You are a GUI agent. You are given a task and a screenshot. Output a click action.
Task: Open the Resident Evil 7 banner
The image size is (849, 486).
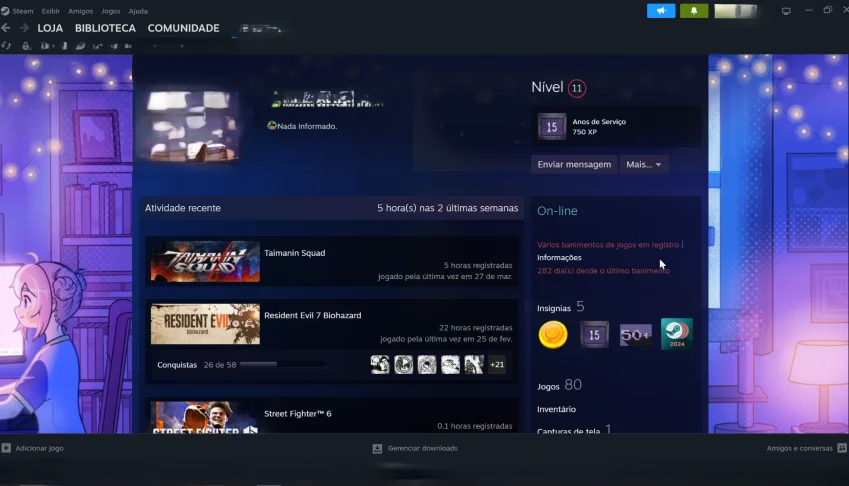(x=205, y=324)
